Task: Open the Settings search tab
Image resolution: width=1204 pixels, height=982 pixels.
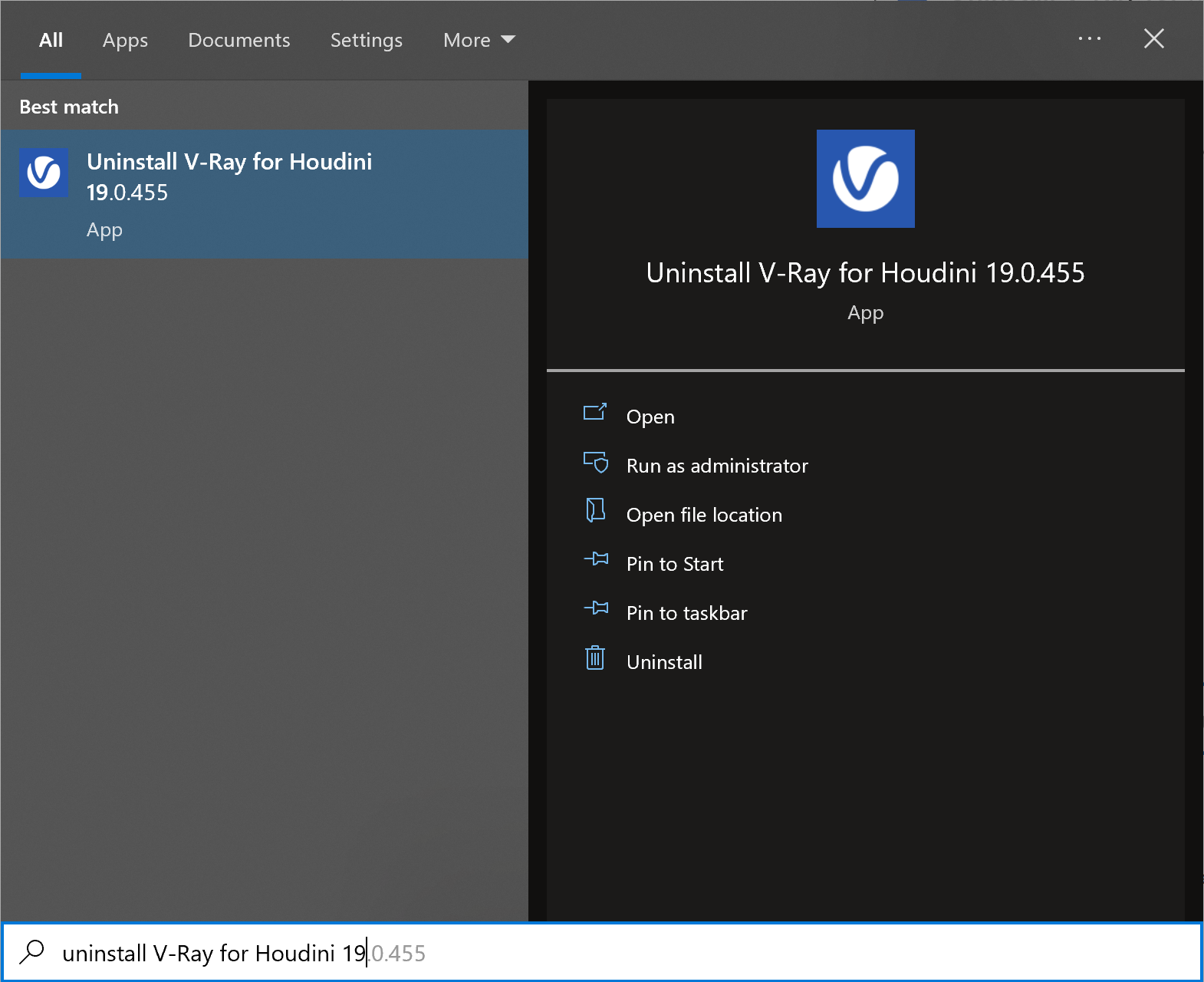Action: pyautogui.click(x=367, y=40)
